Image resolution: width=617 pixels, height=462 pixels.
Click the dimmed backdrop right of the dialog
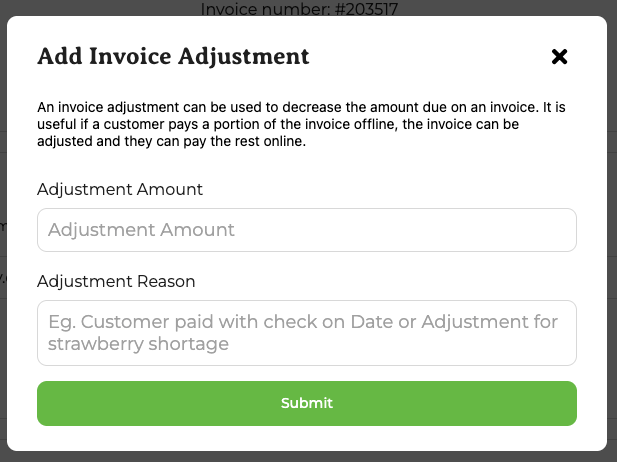(x=612, y=300)
